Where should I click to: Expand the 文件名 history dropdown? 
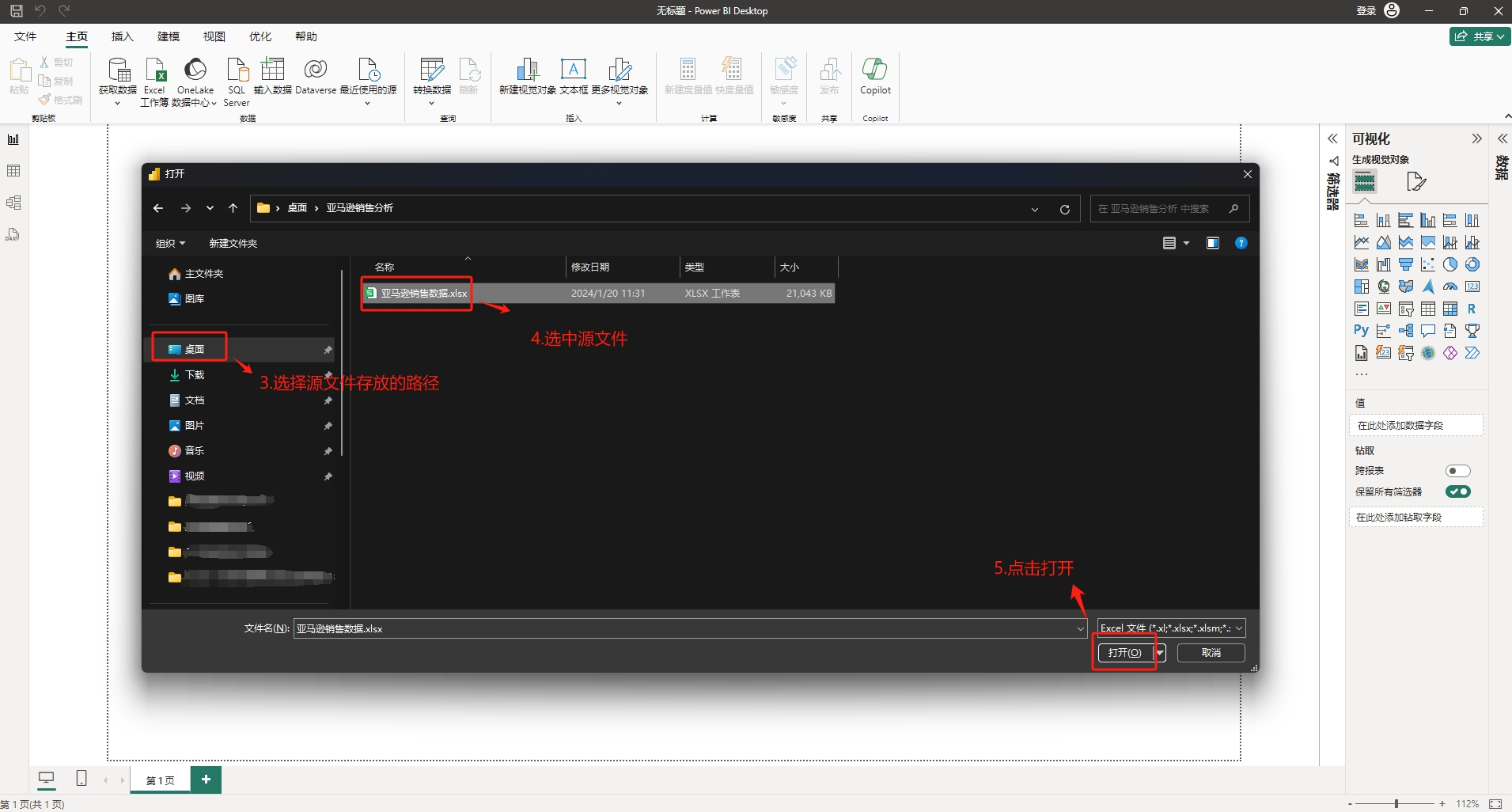tap(1080, 628)
